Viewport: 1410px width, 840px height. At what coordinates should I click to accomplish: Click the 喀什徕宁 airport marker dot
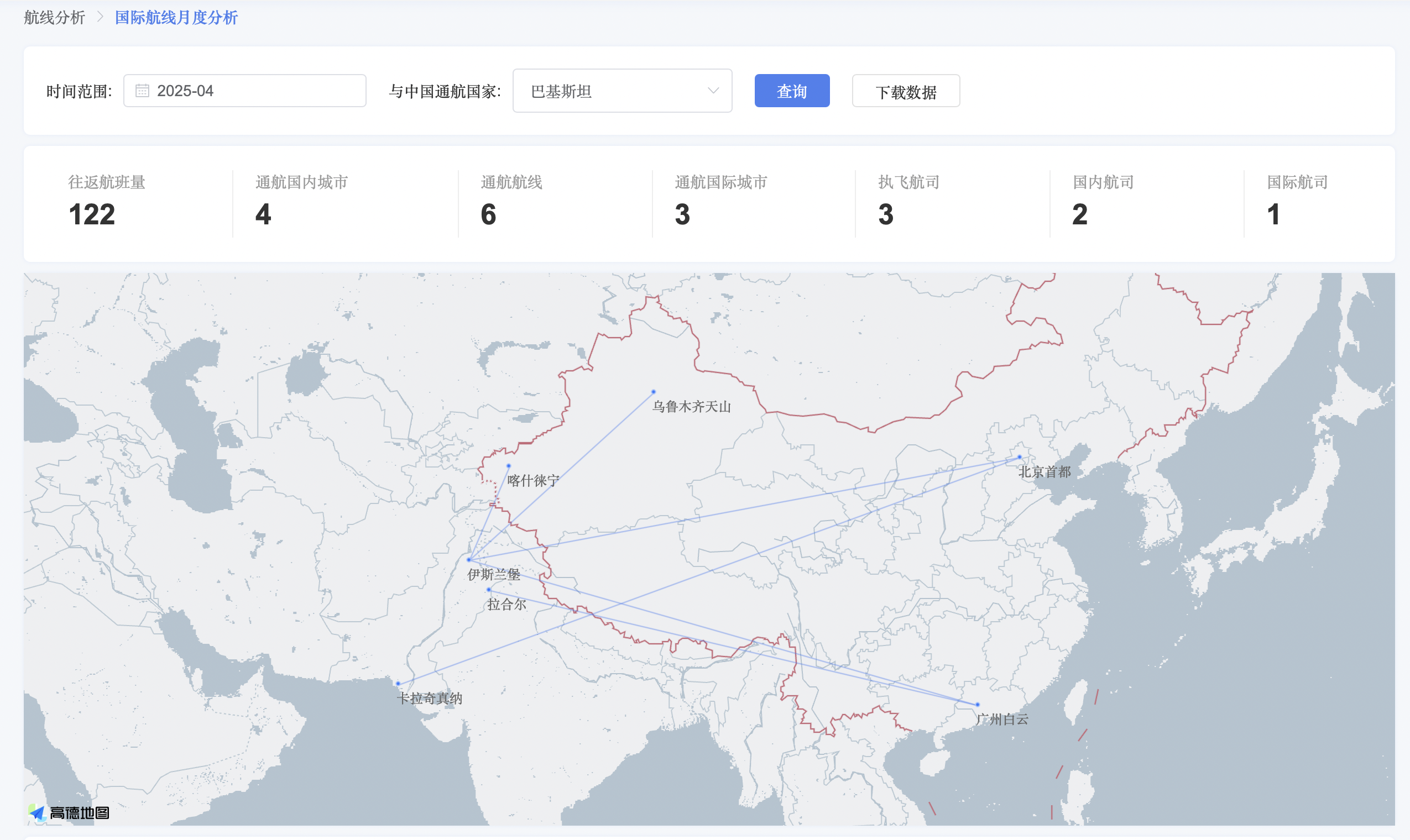click(x=509, y=466)
